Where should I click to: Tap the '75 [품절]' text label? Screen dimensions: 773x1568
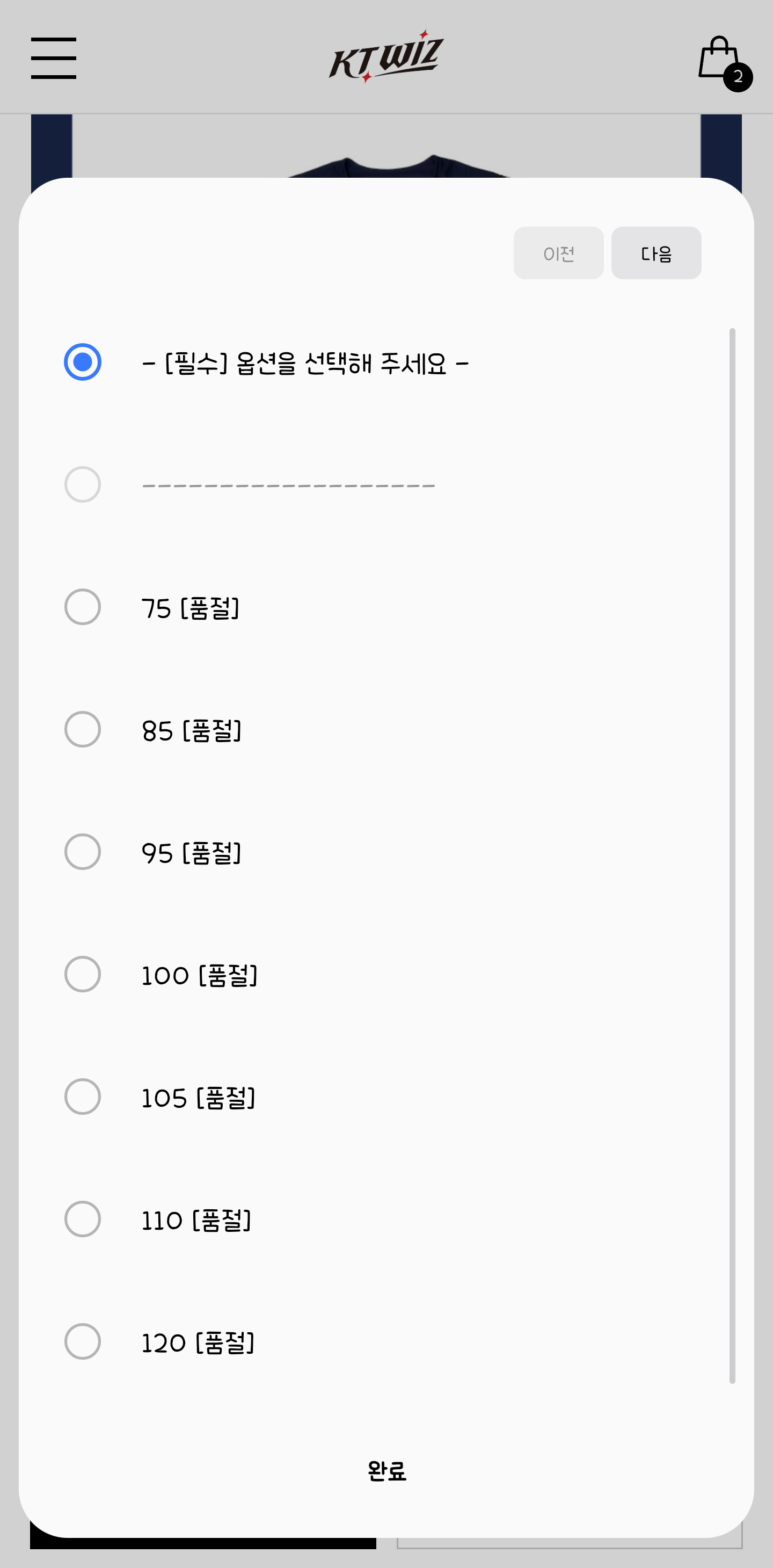pos(191,608)
